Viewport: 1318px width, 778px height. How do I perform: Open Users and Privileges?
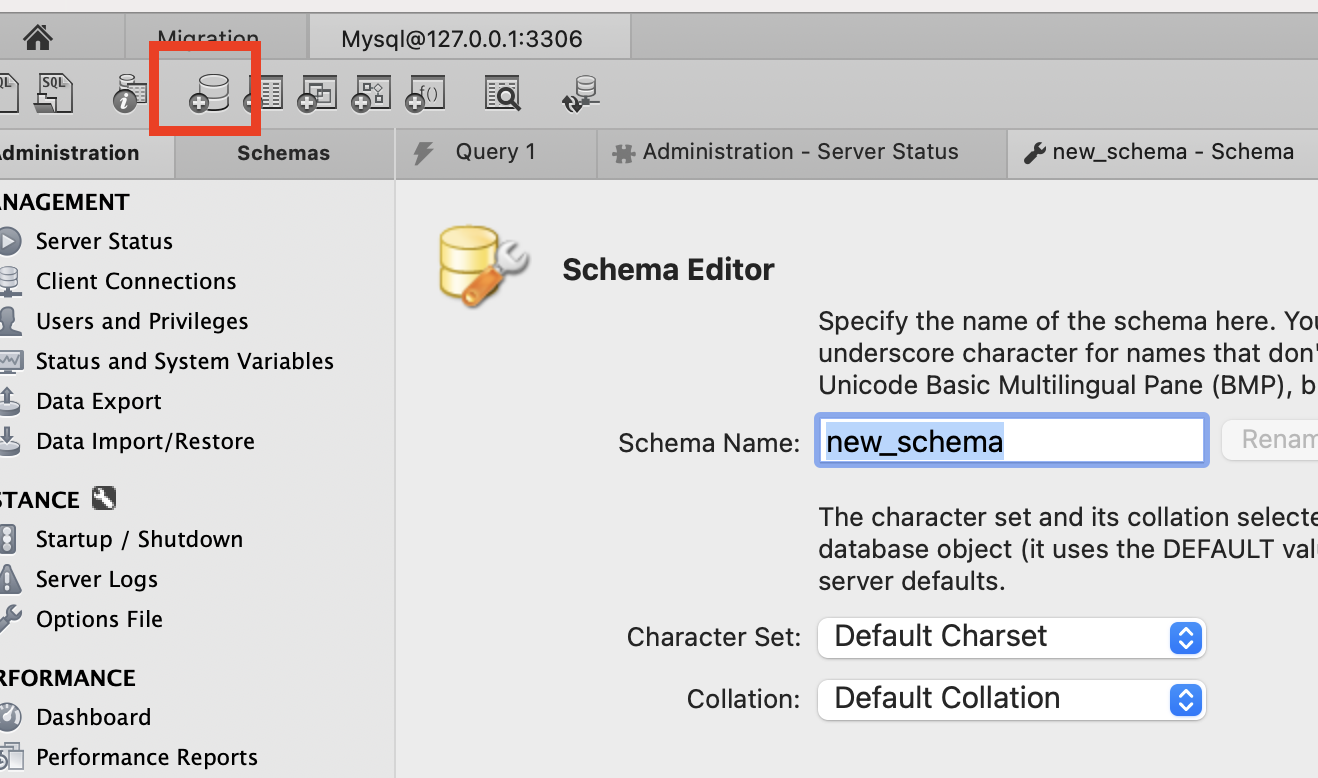pos(142,321)
